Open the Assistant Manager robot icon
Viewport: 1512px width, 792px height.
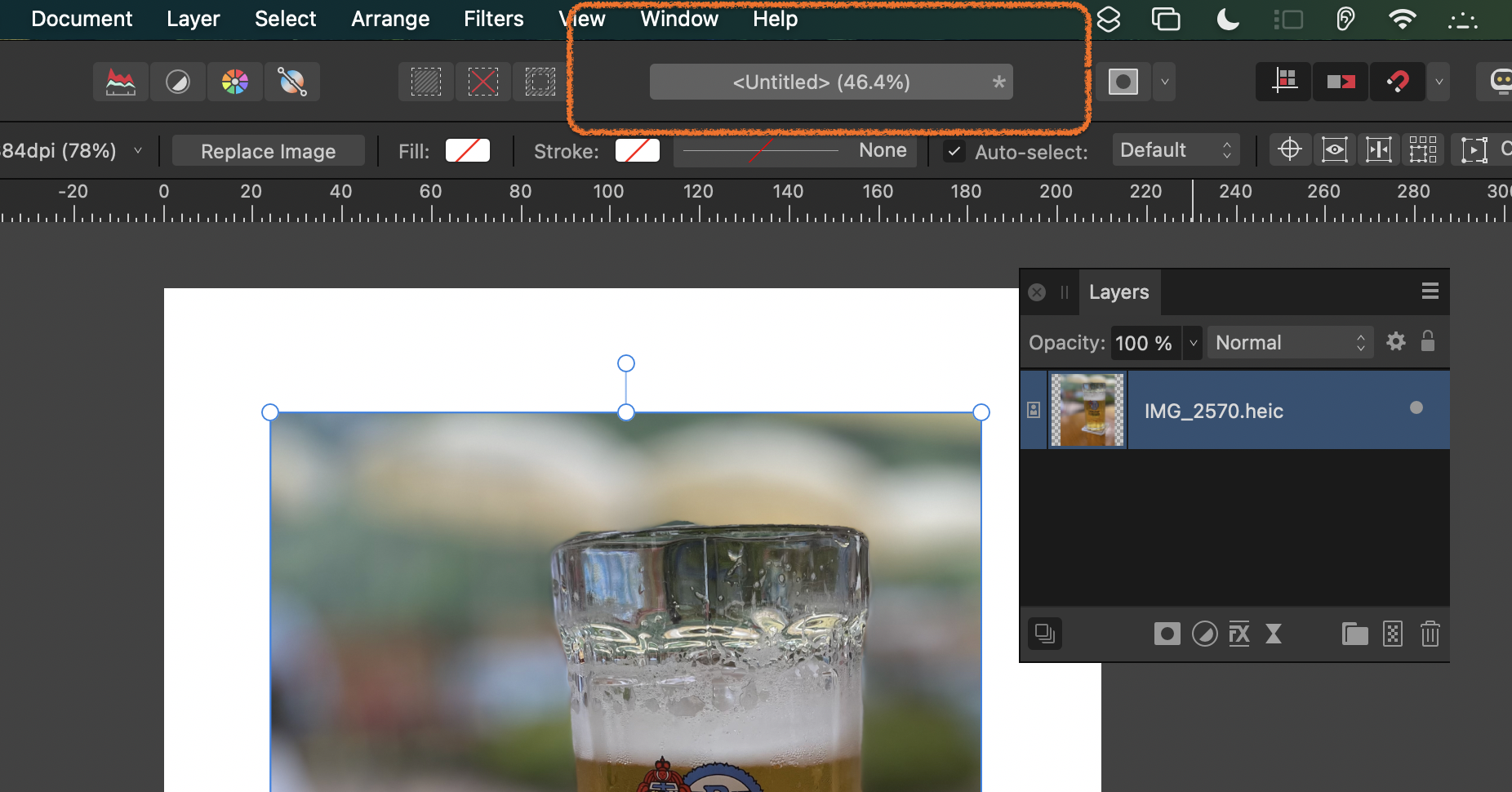point(1498,82)
